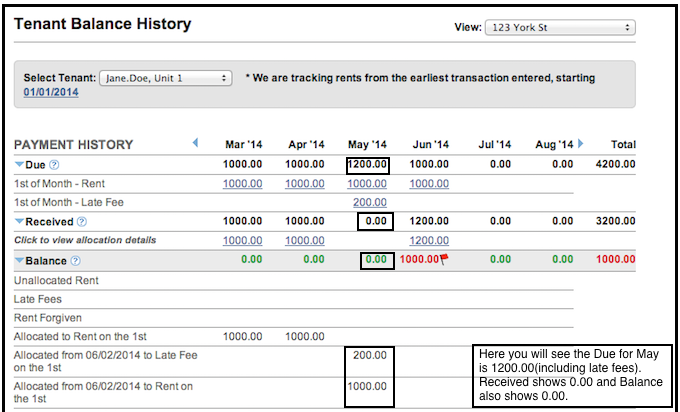Click the May late fee 200.00 link
This screenshot has height=412, width=680.
[370, 202]
